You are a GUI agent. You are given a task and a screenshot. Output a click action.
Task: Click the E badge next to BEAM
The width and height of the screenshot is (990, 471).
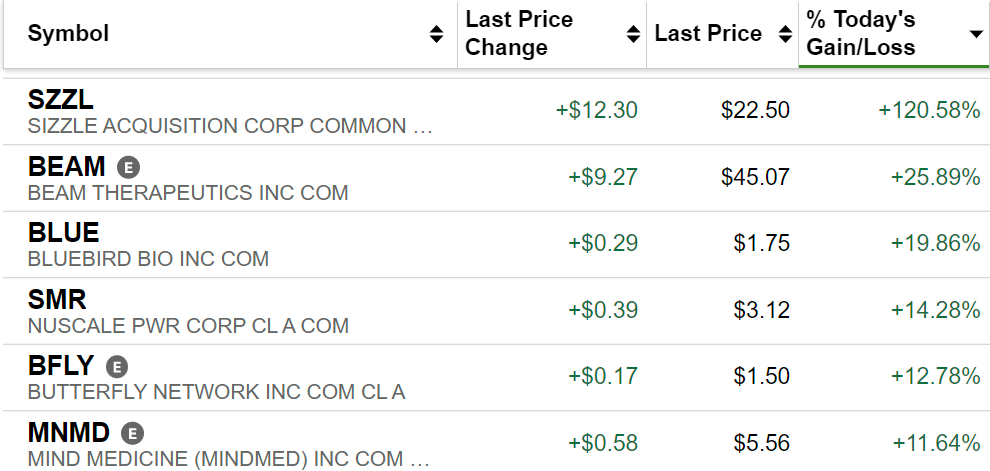(x=127, y=167)
